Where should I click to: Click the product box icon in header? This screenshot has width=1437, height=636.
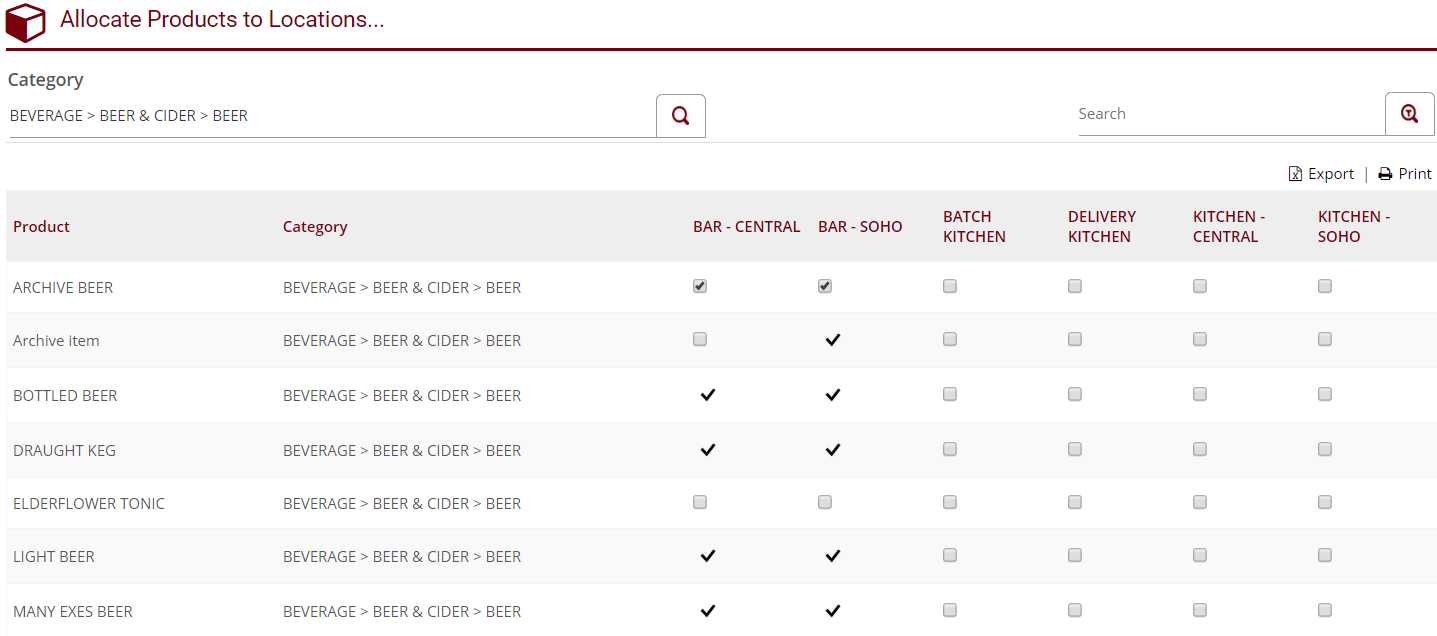tap(26, 22)
